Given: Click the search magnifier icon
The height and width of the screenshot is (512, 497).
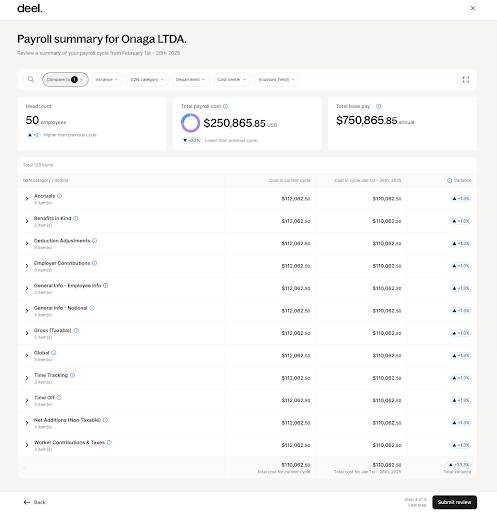Looking at the screenshot, I should [31, 79].
